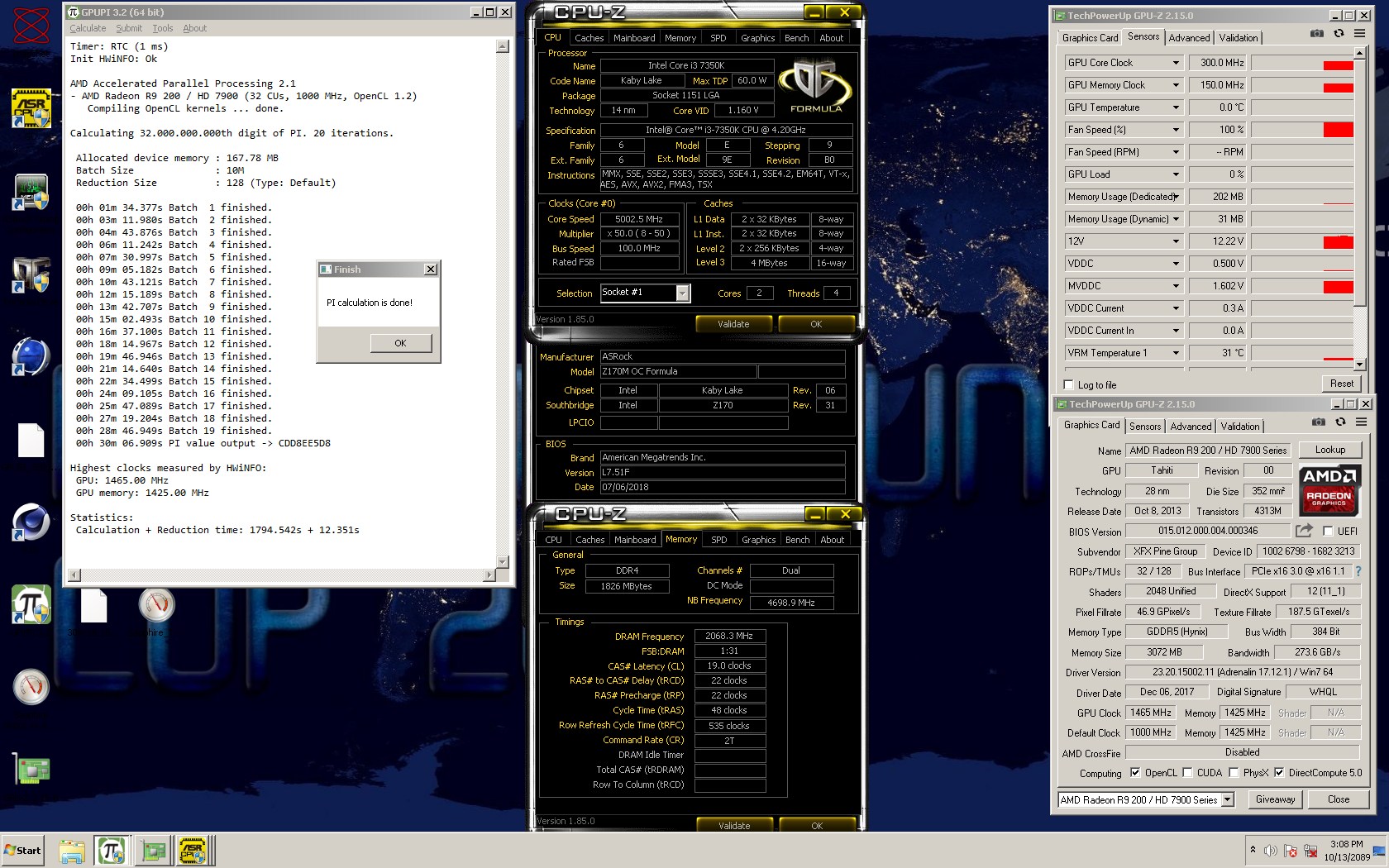Click OK in the Finish dialog
1389x868 pixels.
401,343
